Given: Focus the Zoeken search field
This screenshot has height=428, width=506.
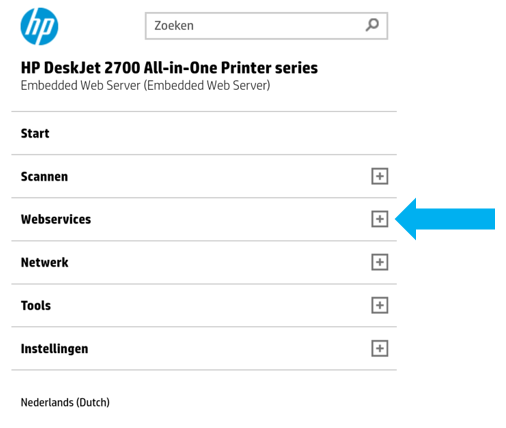Looking at the screenshot, I should (266, 26).
